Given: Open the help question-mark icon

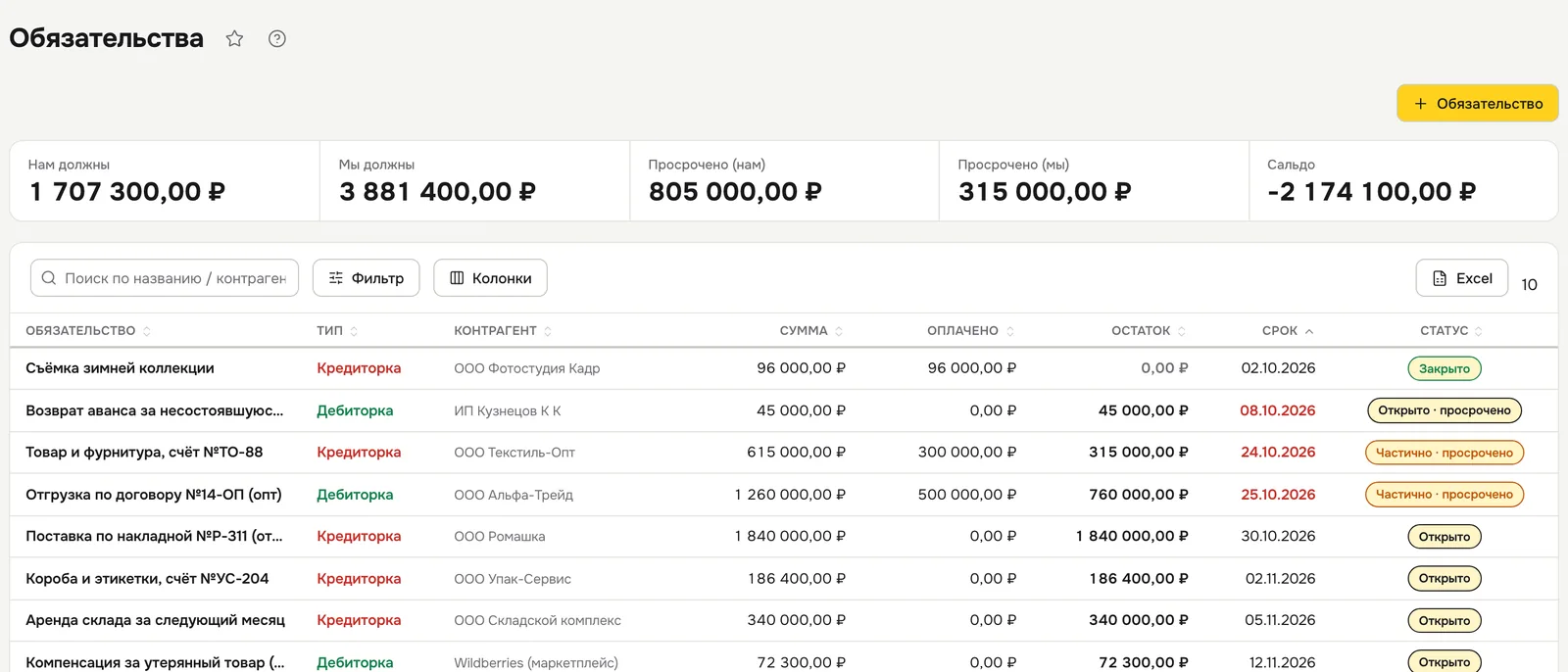Looking at the screenshot, I should pyautogui.click(x=277, y=39).
